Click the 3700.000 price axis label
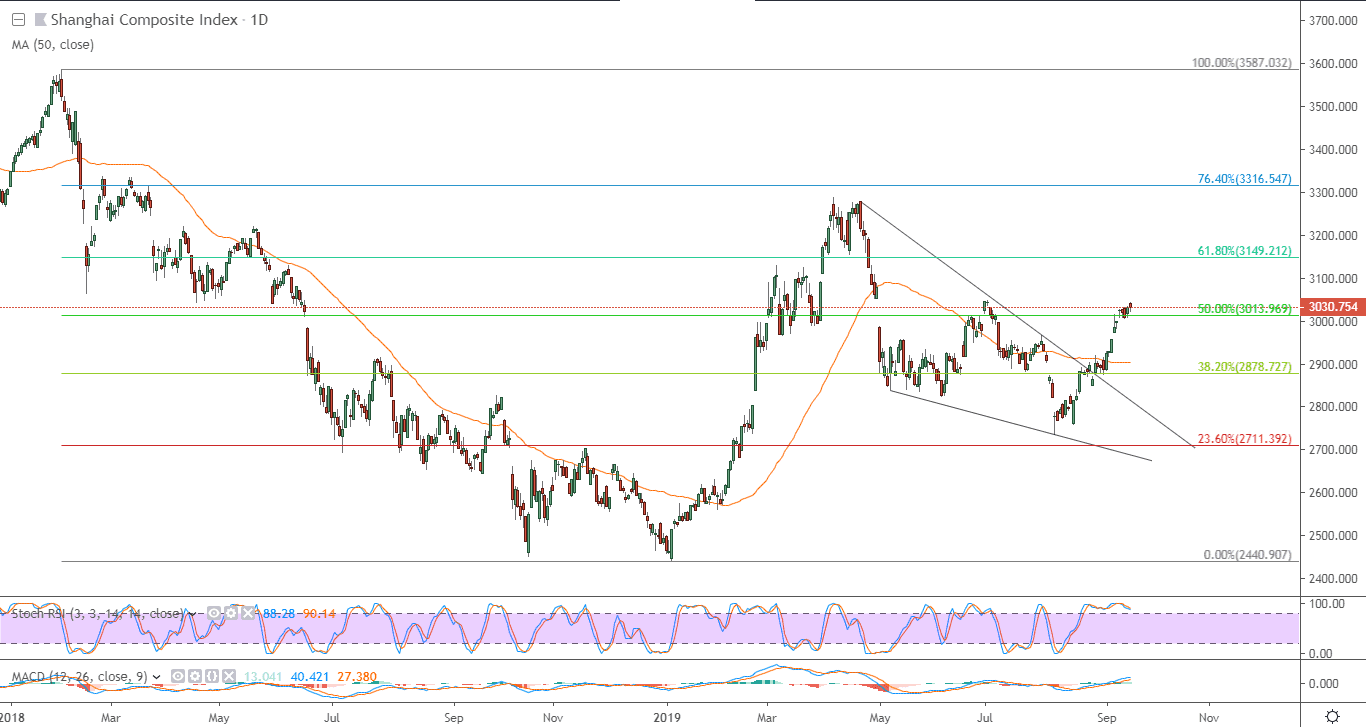This screenshot has width=1366, height=727. coord(1333,20)
